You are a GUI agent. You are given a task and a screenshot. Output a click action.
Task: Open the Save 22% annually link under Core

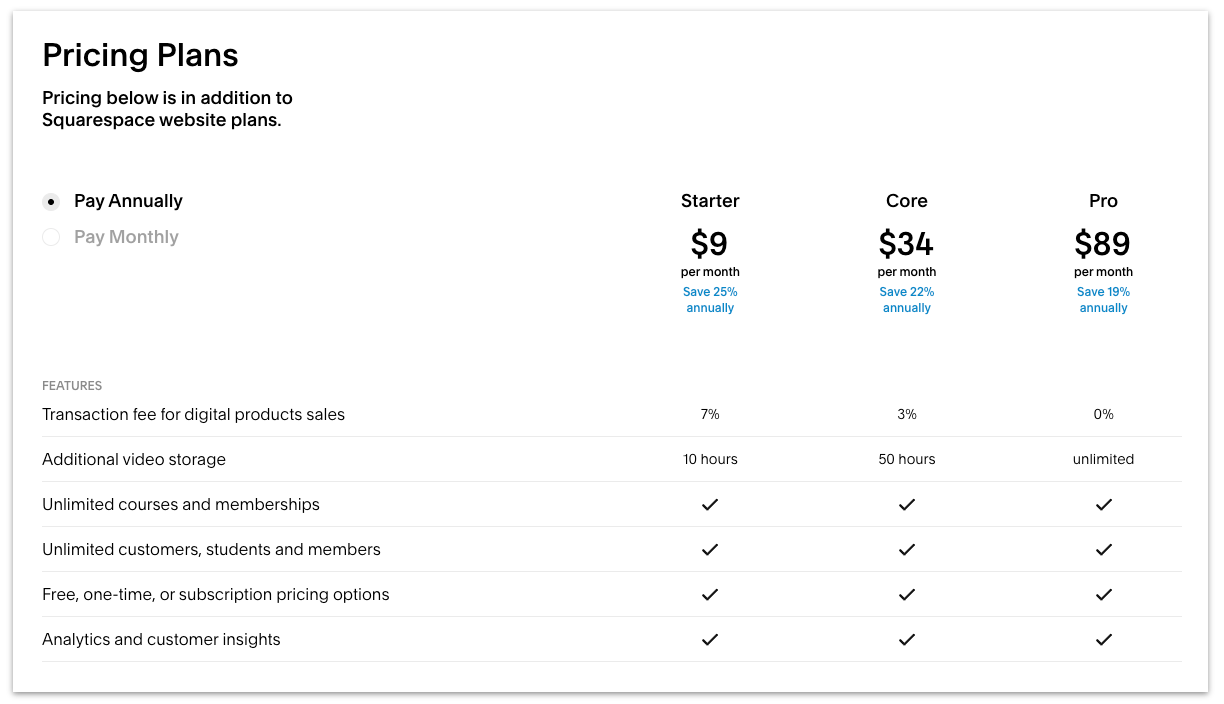point(906,299)
